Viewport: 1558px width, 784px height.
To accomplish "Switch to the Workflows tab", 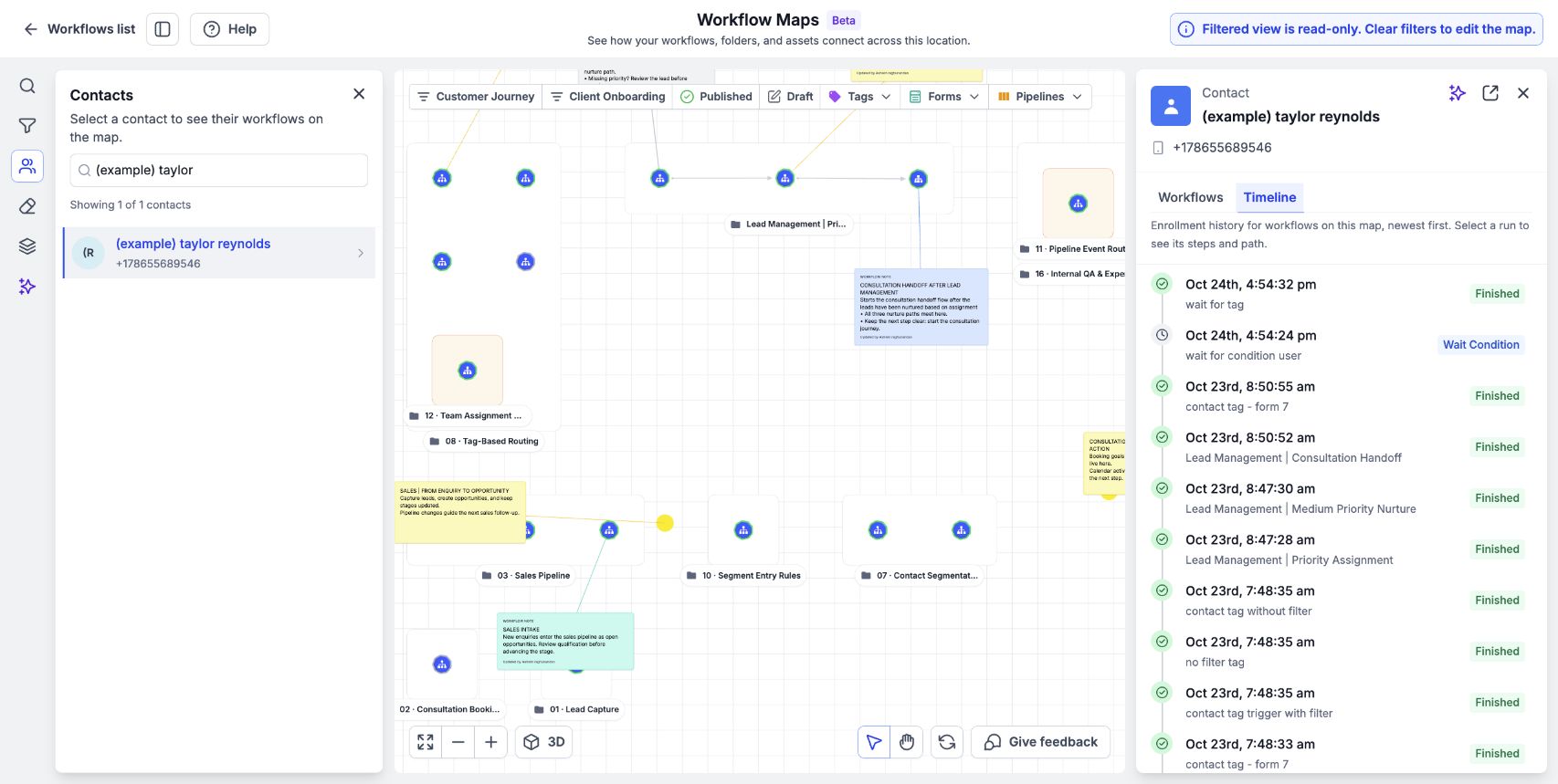I will point(1190,197).
